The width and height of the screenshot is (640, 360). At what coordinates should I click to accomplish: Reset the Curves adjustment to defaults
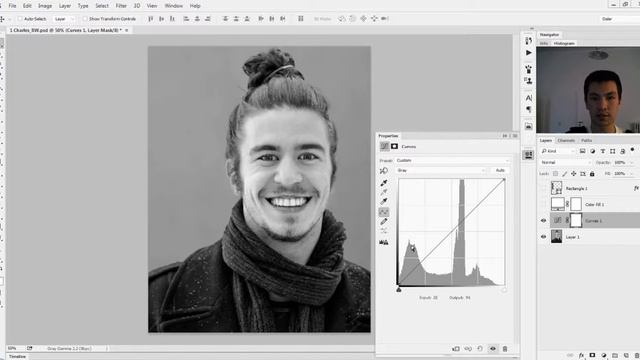pyautogui.click(x=480, y=349)
